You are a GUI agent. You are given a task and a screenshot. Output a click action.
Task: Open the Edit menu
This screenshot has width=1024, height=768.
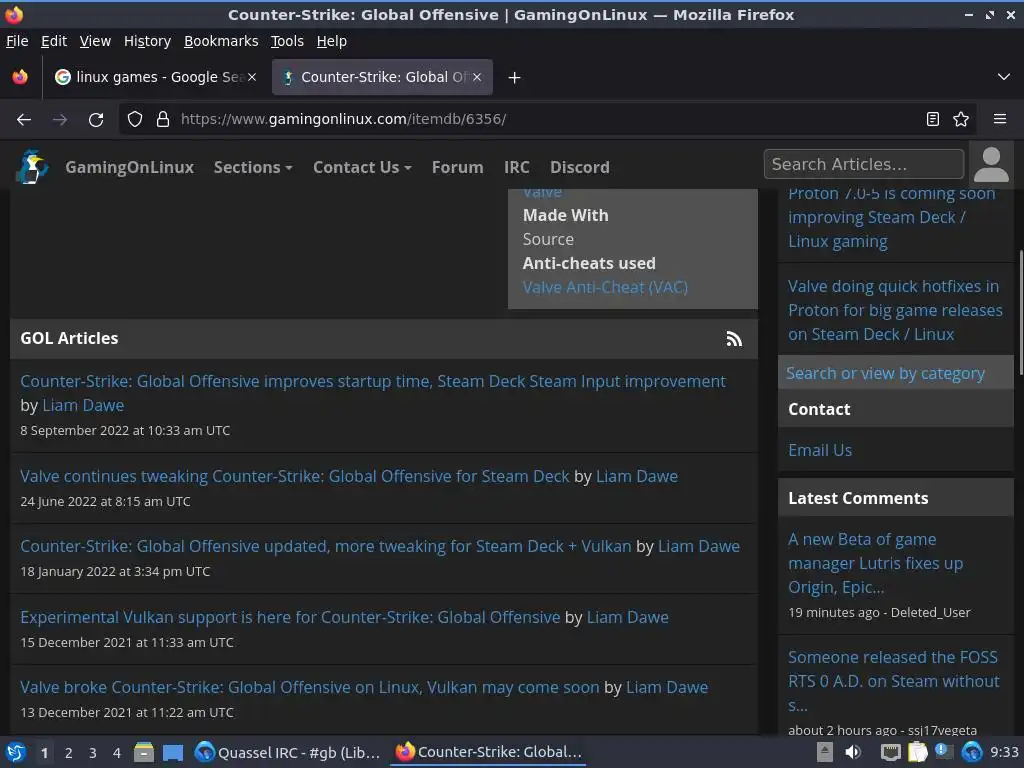[54, 41]
